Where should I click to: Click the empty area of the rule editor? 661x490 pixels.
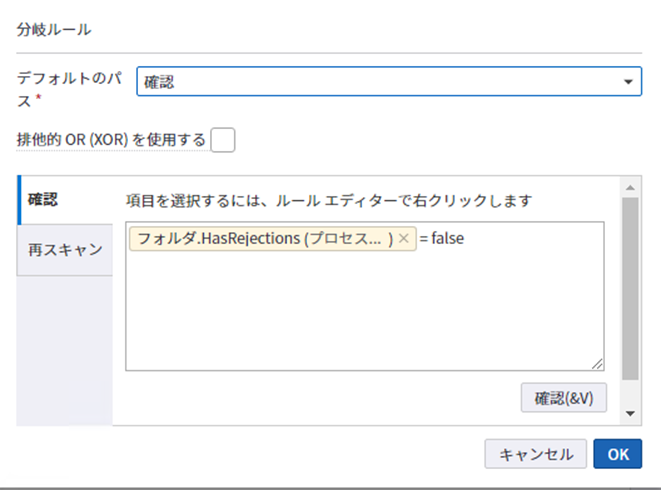(364, 310)
